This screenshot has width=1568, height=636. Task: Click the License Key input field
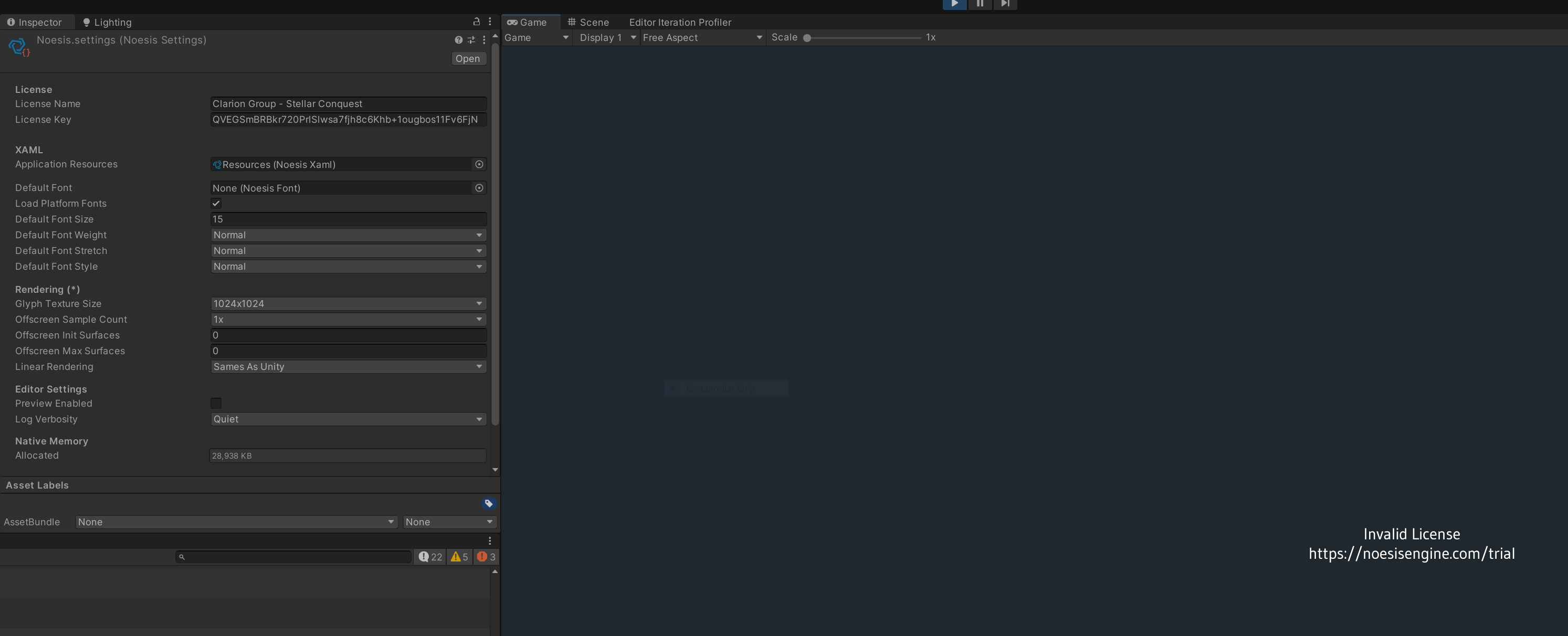[x=348, y=120]
